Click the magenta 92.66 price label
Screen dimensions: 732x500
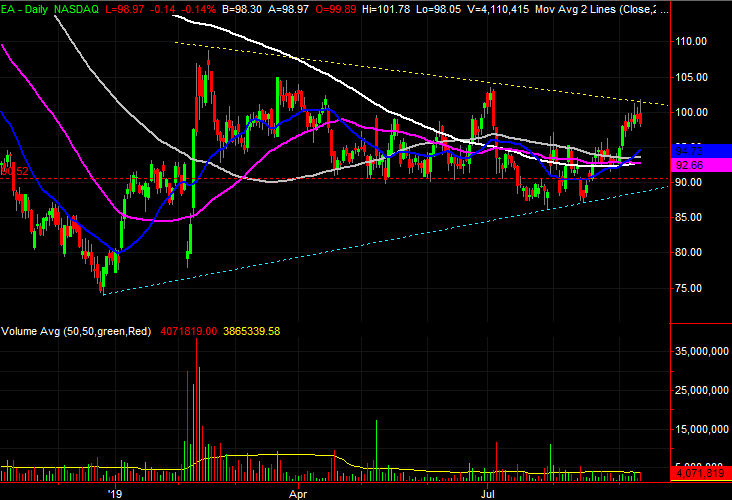coord(701,165)
